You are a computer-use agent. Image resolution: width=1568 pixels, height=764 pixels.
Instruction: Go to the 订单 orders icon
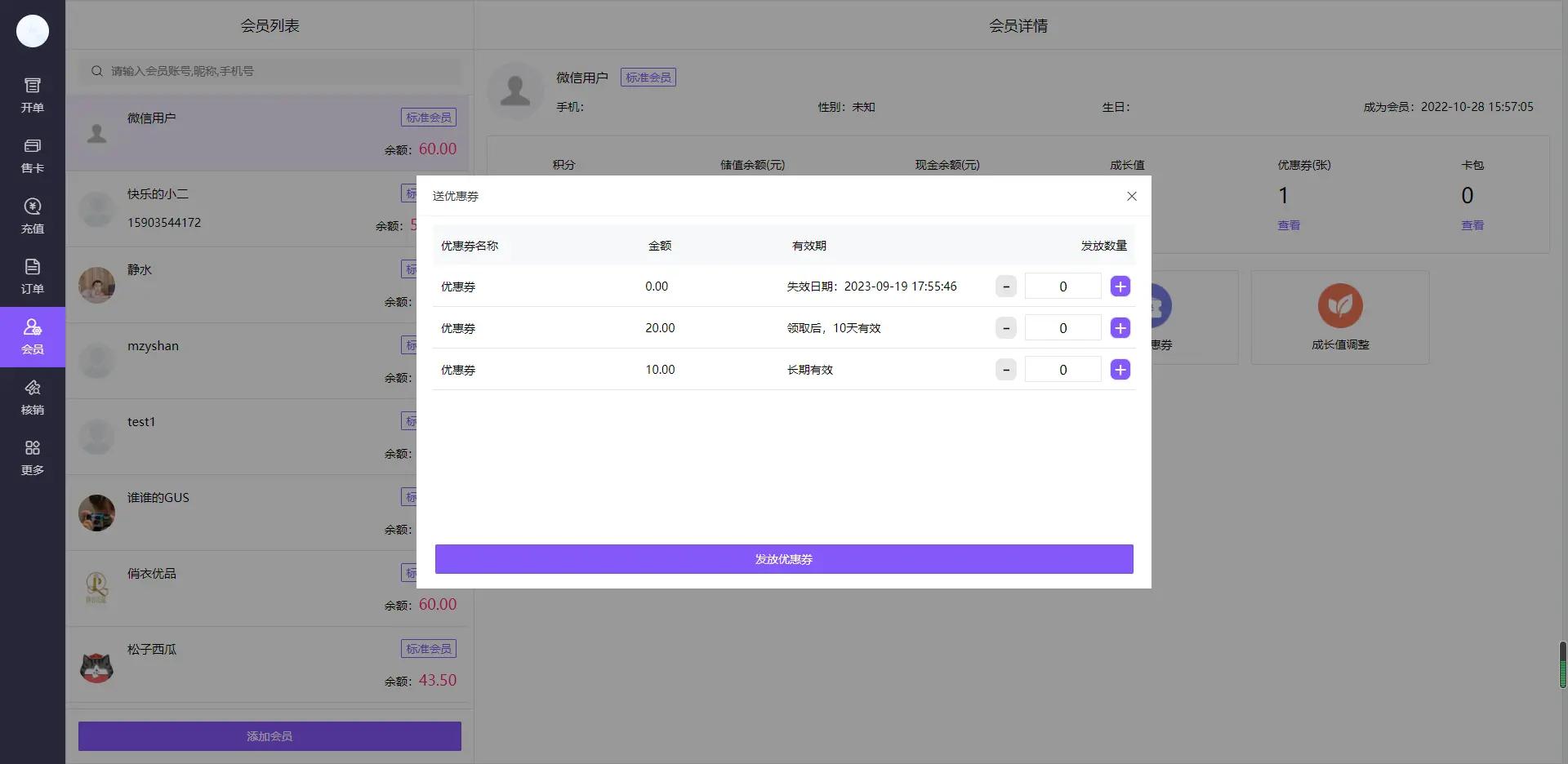point(33,276)
